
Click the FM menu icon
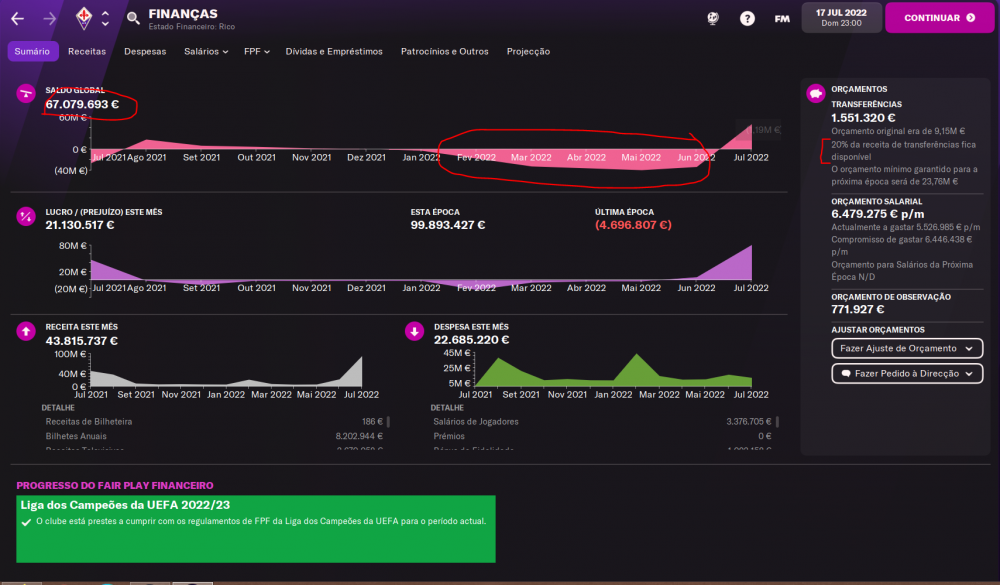pyautogui.click(x=782, y=19)
